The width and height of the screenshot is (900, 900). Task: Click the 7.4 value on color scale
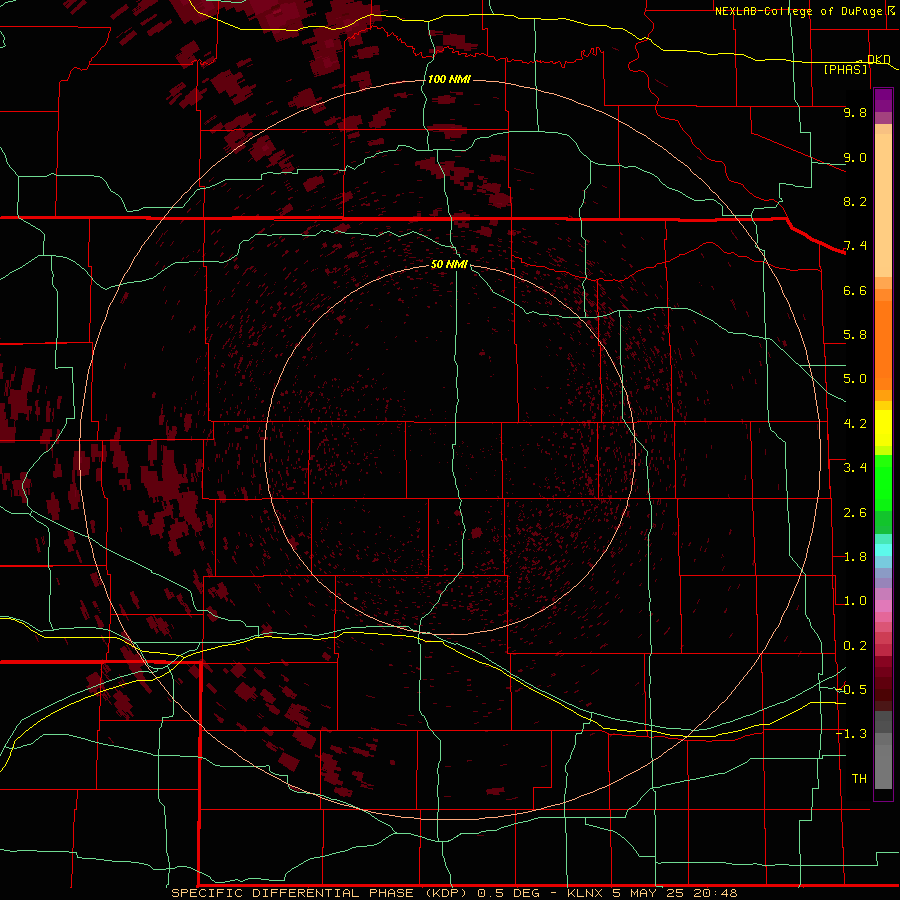pyautogui.click(x=855, y=246)
